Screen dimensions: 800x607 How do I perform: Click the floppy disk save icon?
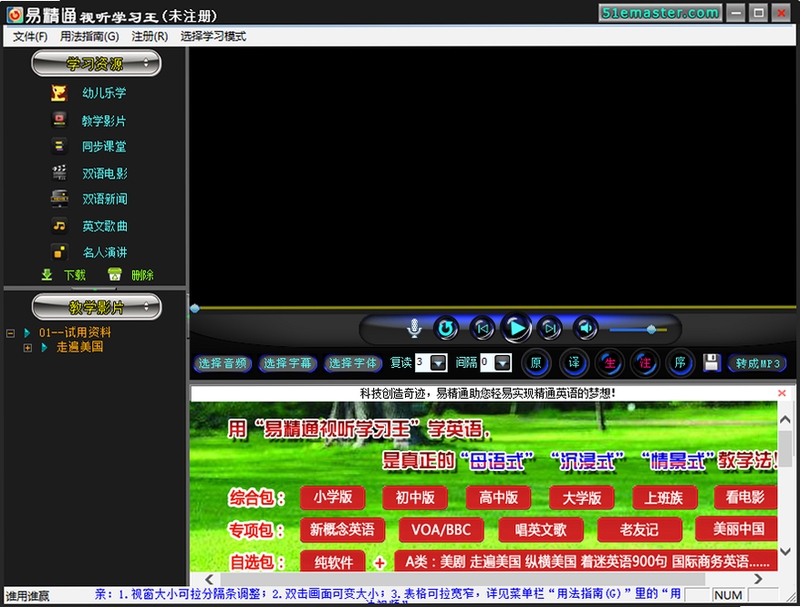(711, 363)
